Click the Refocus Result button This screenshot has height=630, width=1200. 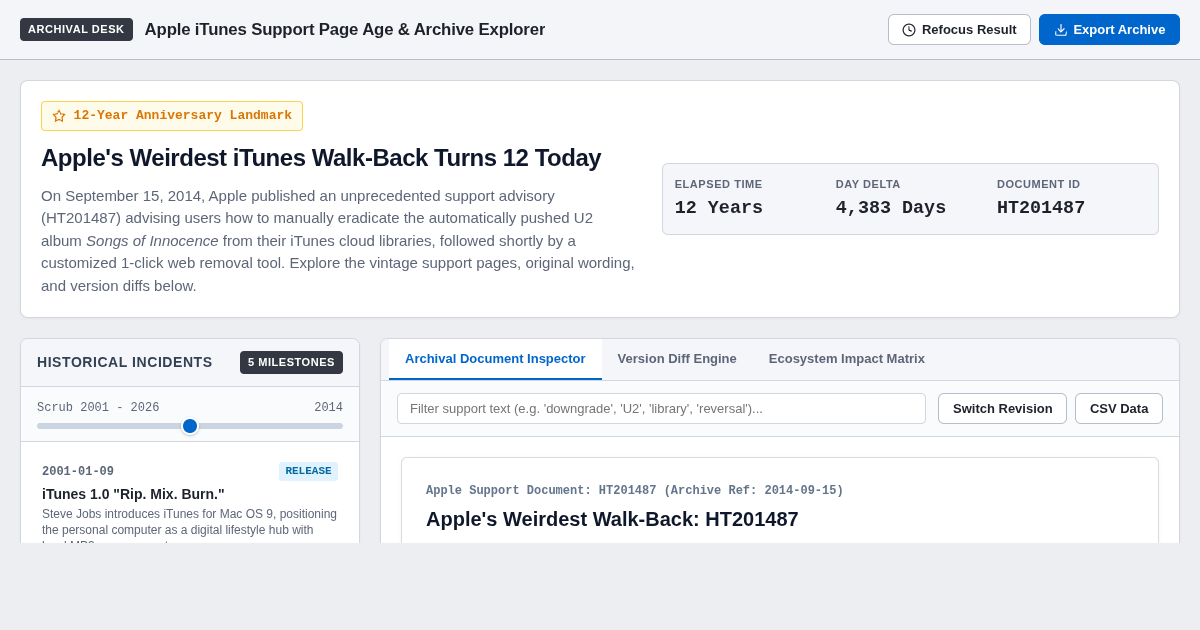pyautogui.click(x=959, y=30)
